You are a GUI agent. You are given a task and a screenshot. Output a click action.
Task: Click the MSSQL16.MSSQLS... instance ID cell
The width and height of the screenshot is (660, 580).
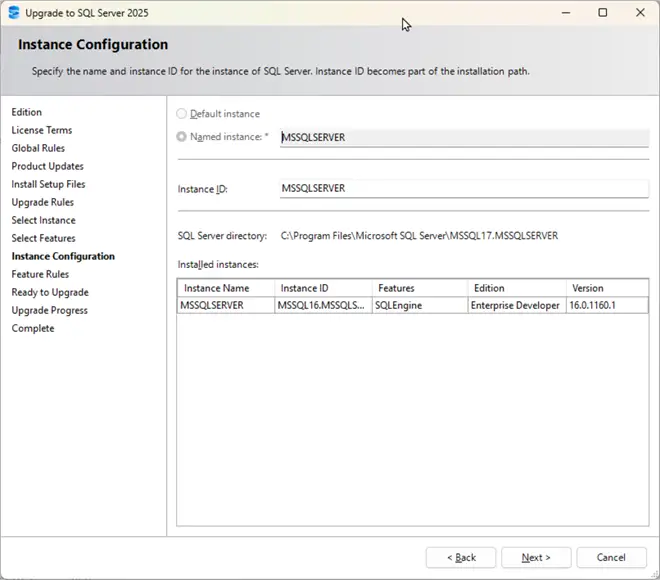[x=323, y=306]
